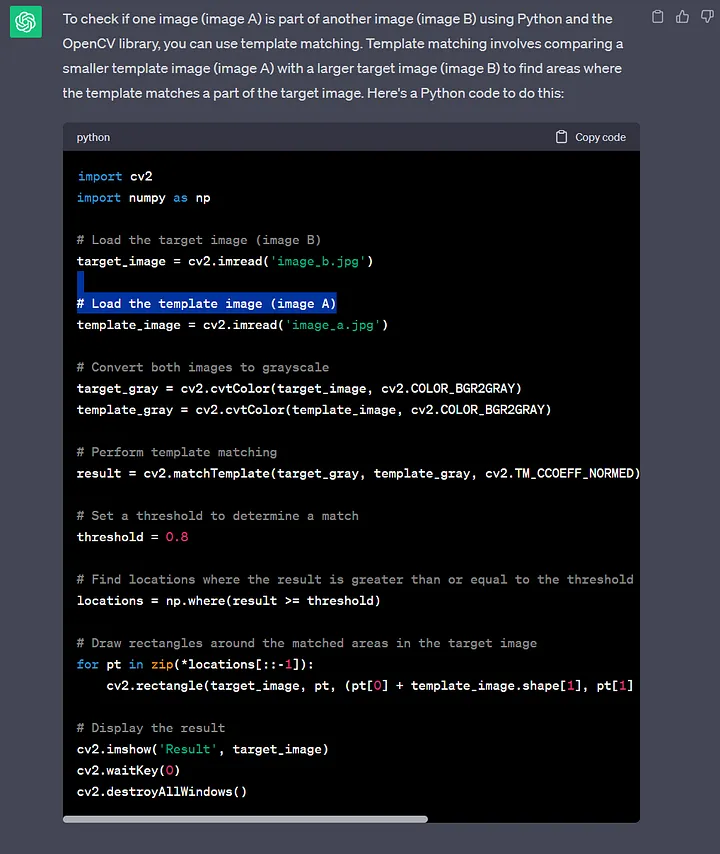
Task: Click comment '# Perform template matching'
Action: tap(177, 452)
